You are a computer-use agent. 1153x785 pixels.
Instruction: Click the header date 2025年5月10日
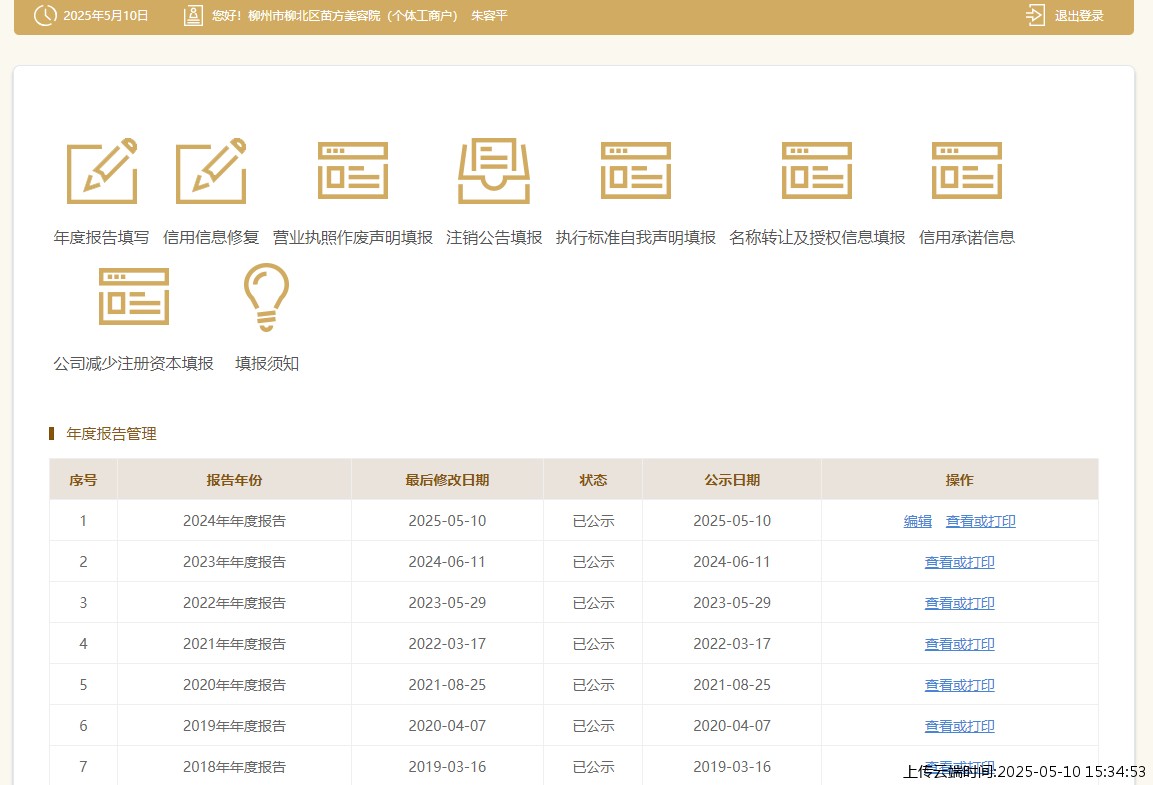(106, 15)
